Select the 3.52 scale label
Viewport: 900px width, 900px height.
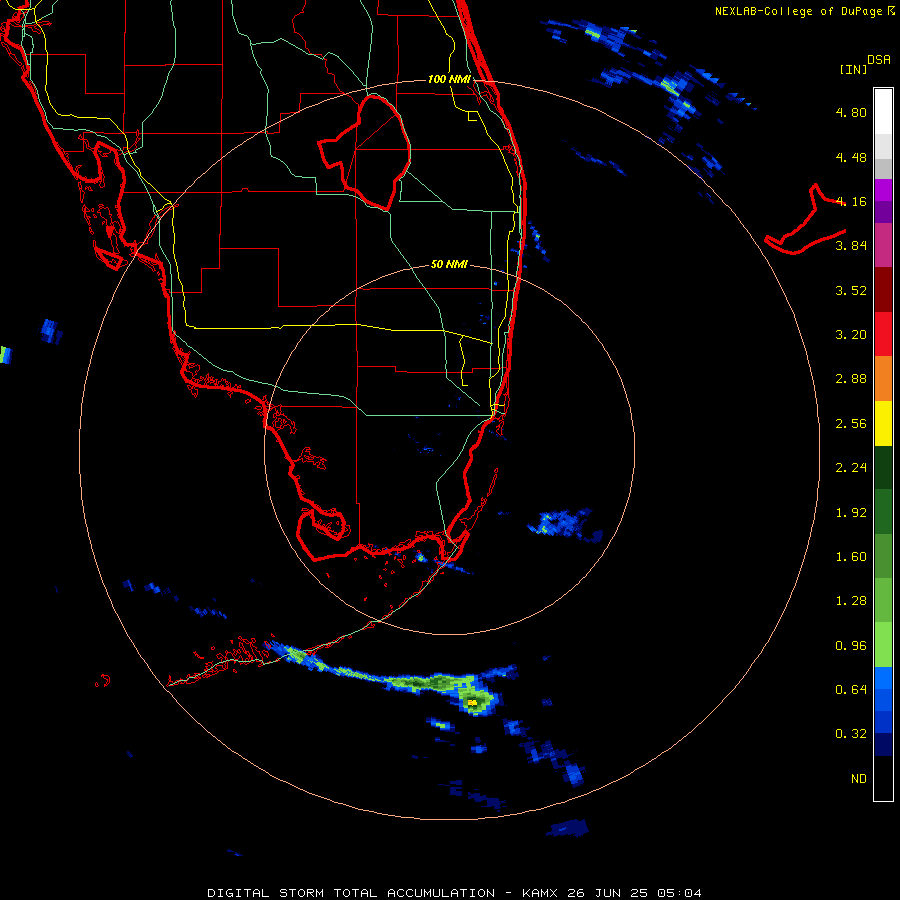pyautogui.click(x=851, y=290)
